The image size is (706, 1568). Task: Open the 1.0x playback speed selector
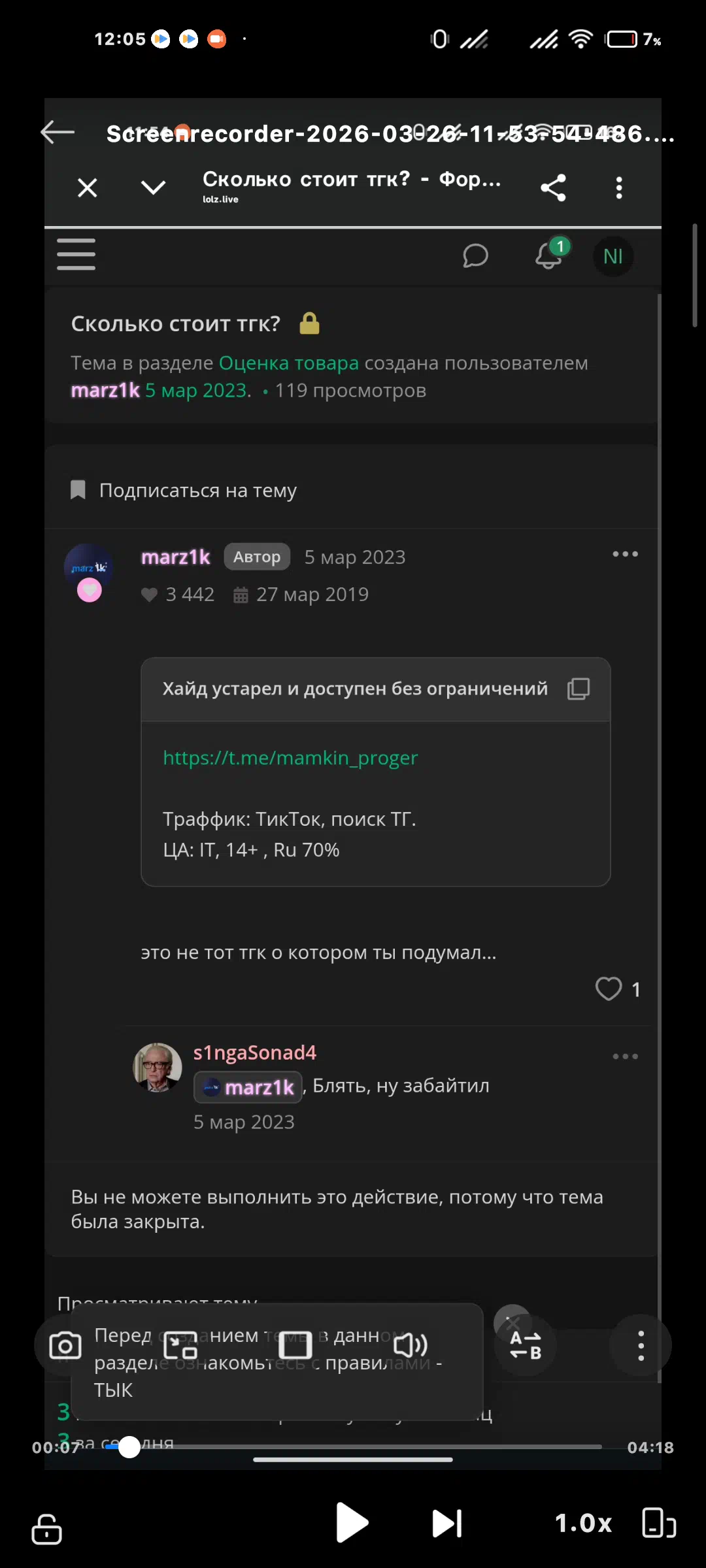point(583,1524)
